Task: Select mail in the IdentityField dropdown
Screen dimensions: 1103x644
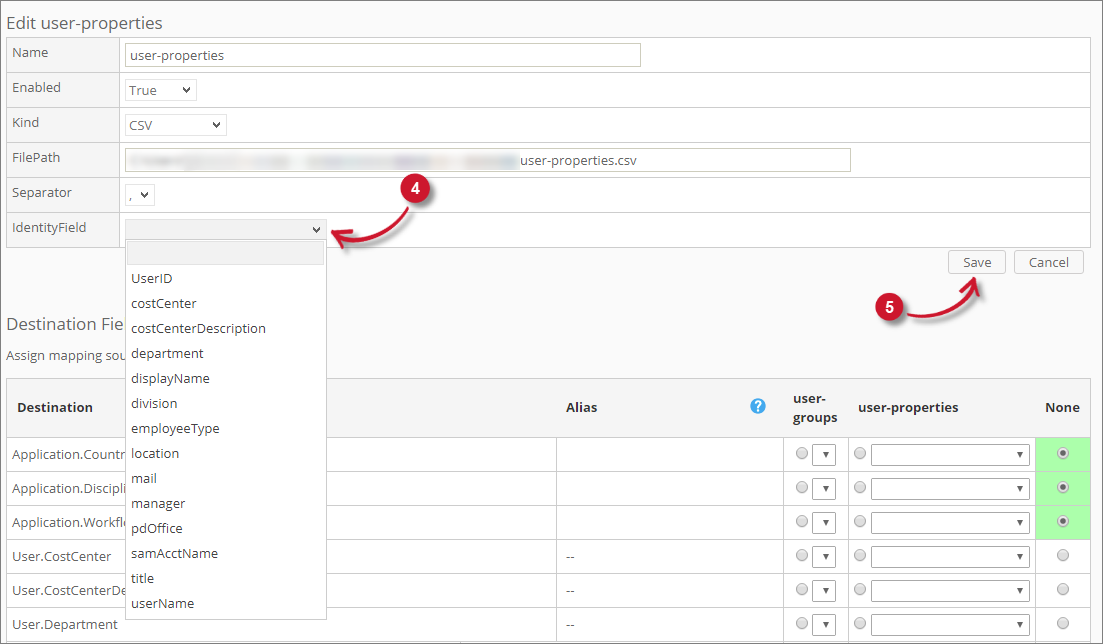Action: (143, 478)
